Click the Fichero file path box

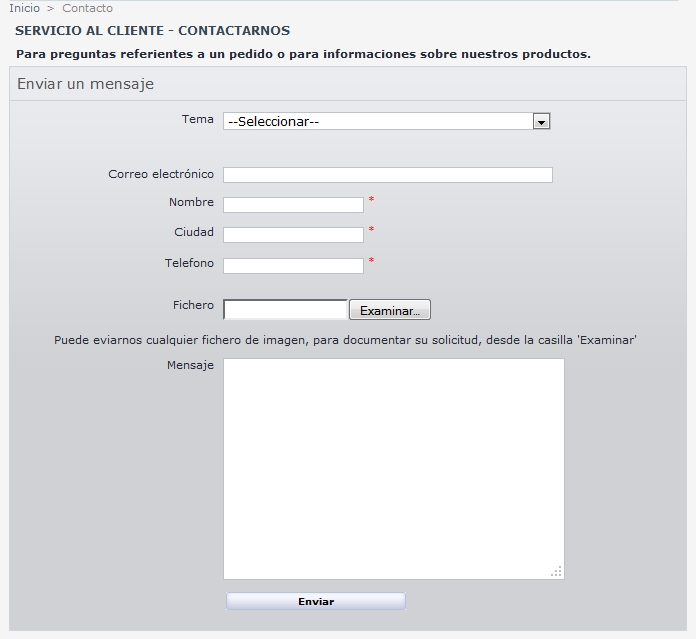285,309
